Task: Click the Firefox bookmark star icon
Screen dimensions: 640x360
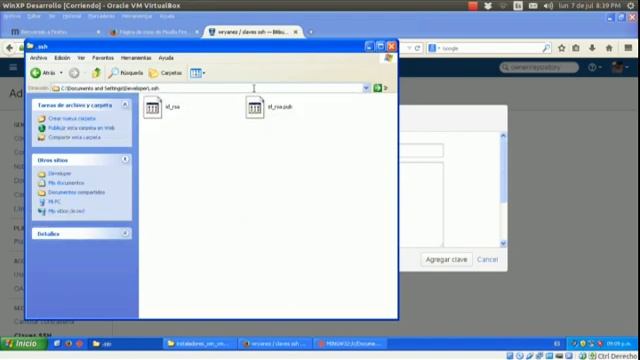Action: [562, 48]
